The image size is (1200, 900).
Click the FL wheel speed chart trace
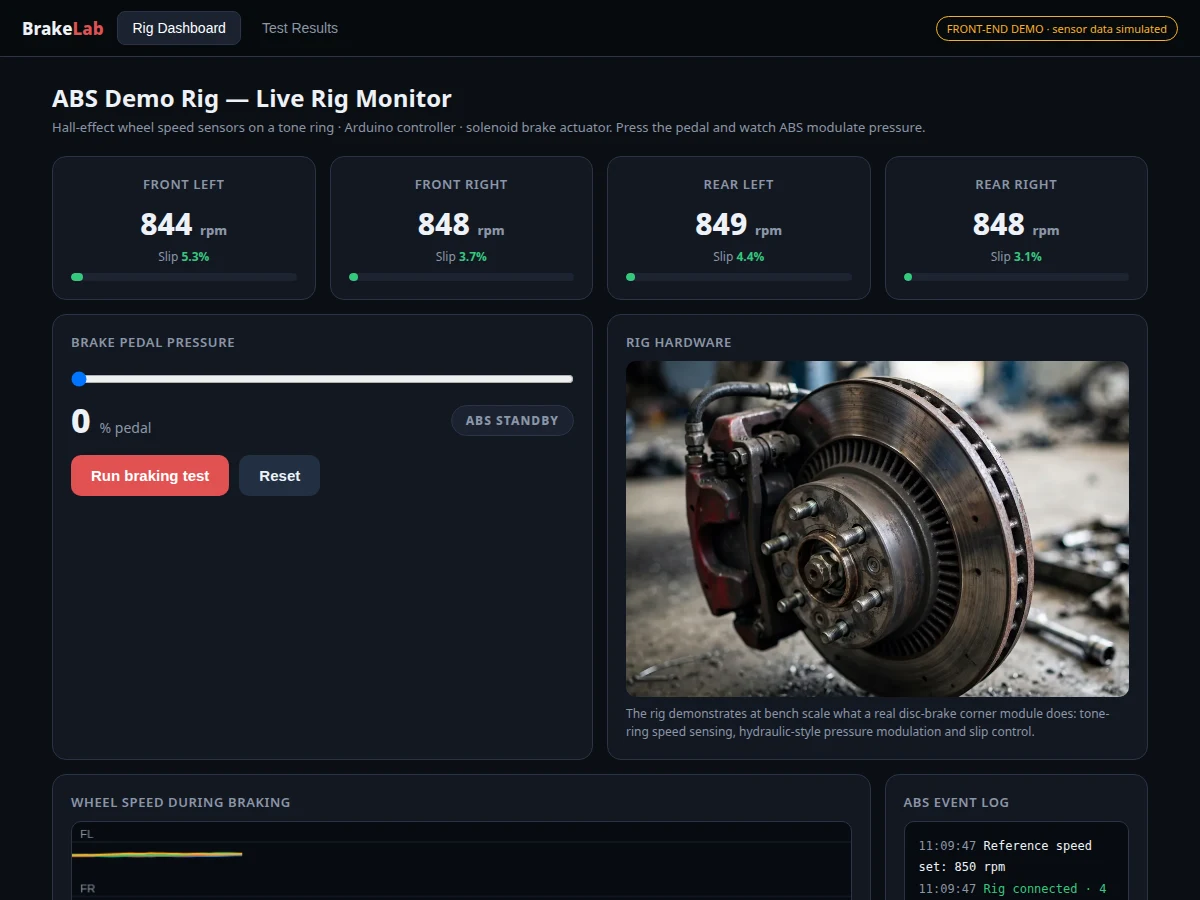click(157, 854)
